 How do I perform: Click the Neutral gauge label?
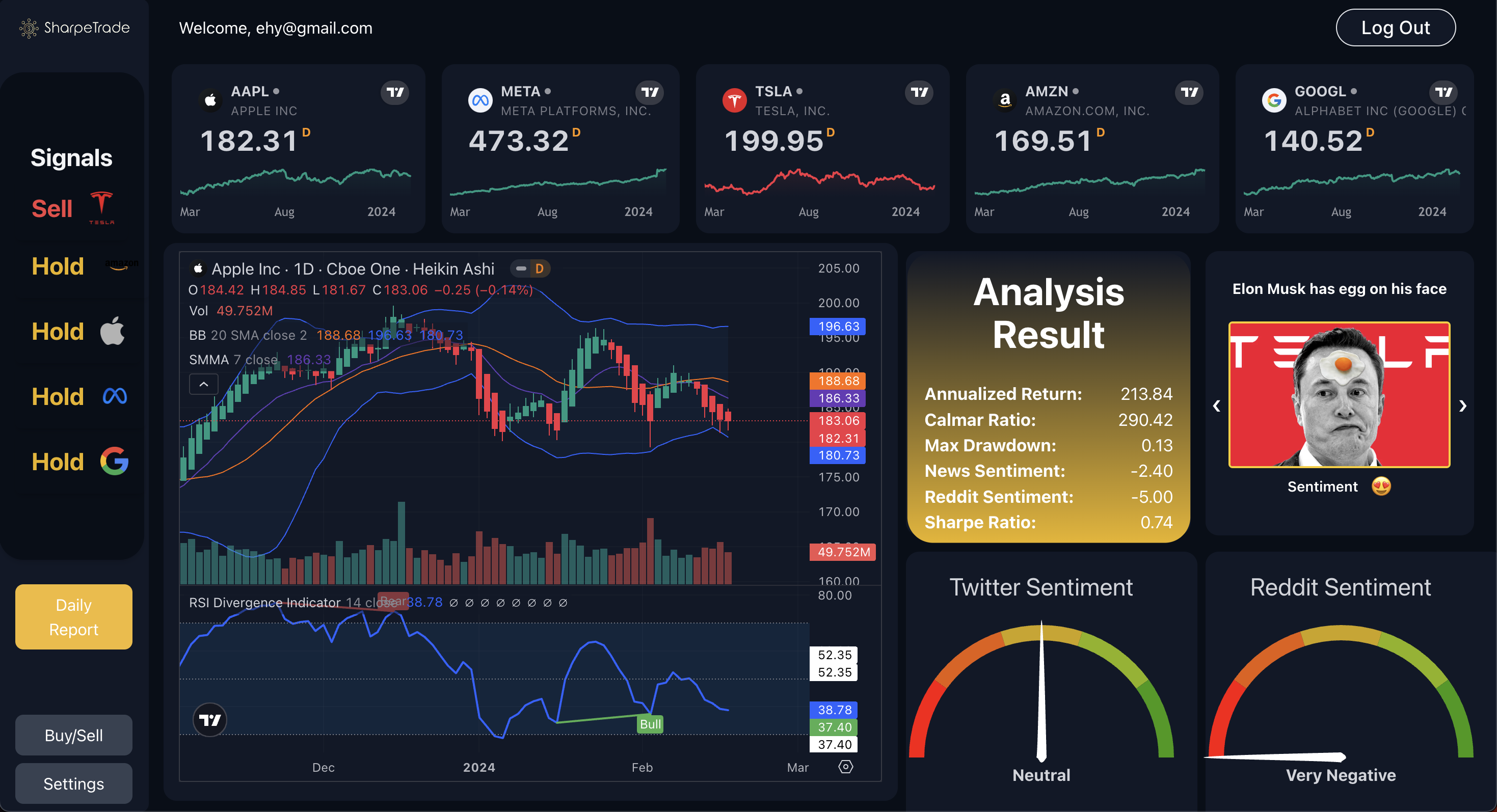(1041, 775)
